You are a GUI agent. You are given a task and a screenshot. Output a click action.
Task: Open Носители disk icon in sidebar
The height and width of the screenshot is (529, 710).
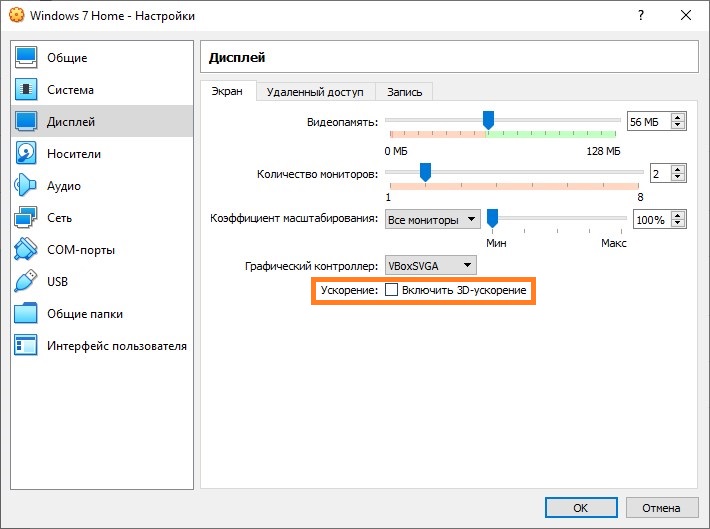[27, 154]
